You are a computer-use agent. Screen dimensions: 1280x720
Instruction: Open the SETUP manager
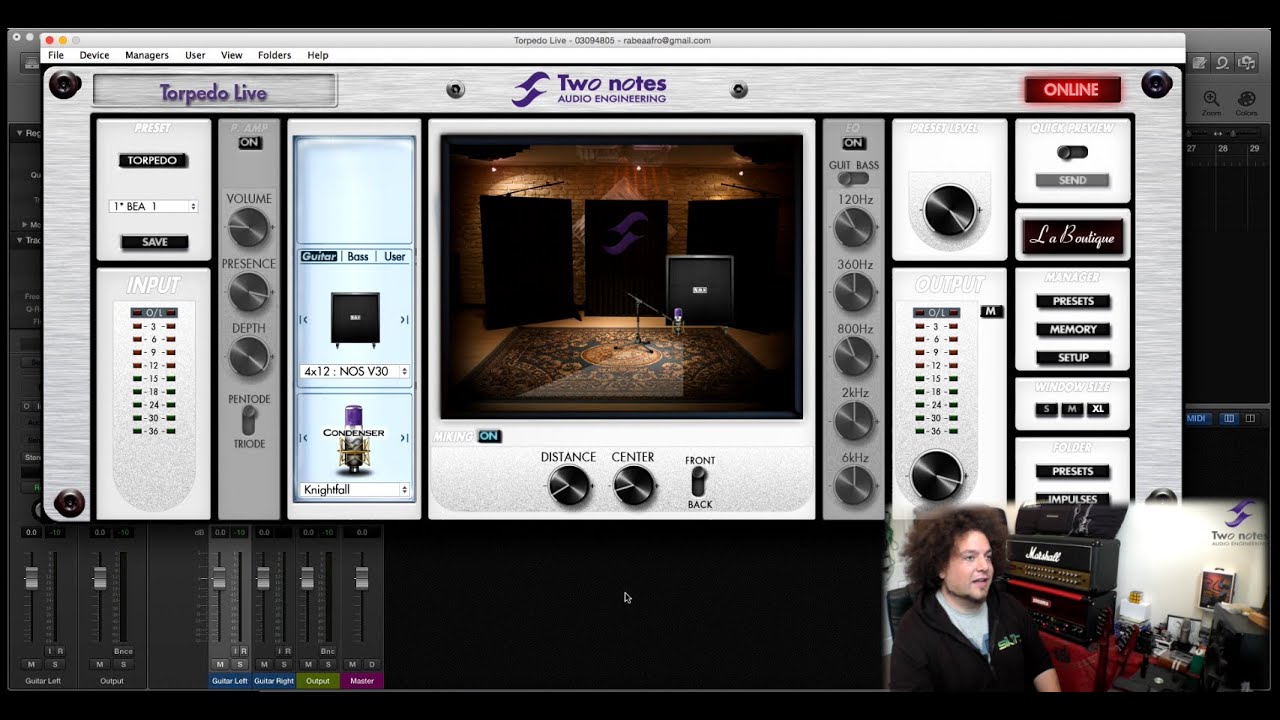(x=1073, y=357)
